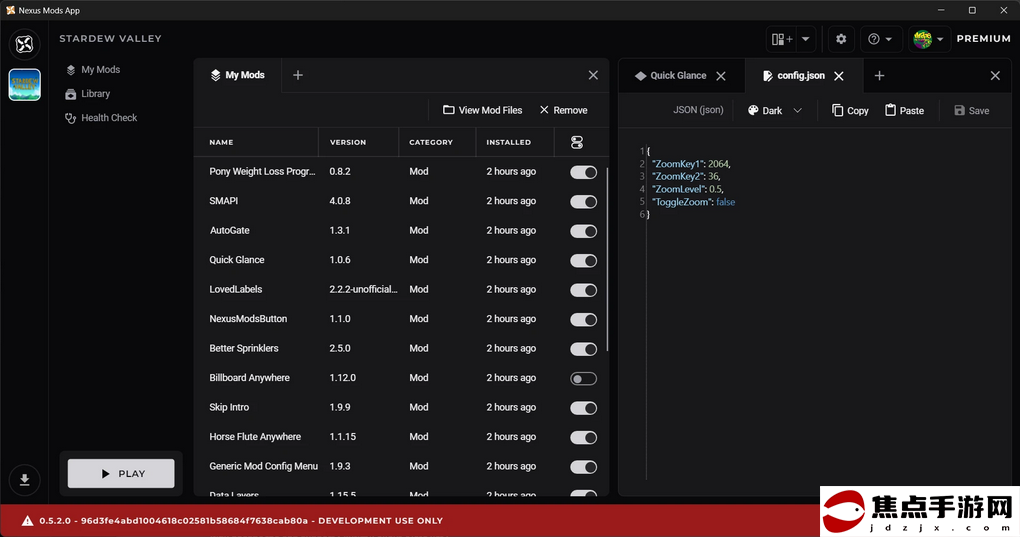Click View Mod Files
The height and width of the screenshot is (537, 1020).
pos(483,111)
